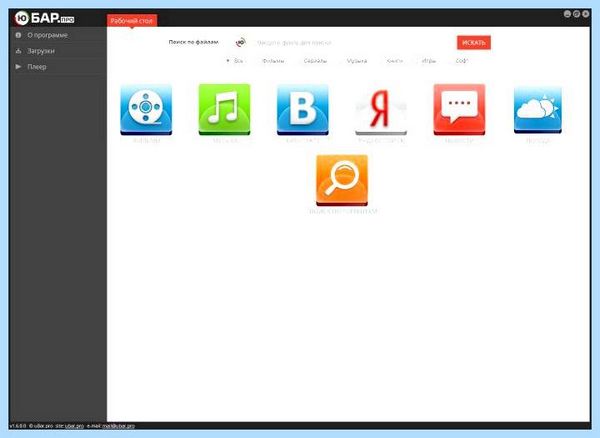Open the Yandex 'Я' tile
The height and width of the screenshot is (438, 600).
(x=381, y=110)
